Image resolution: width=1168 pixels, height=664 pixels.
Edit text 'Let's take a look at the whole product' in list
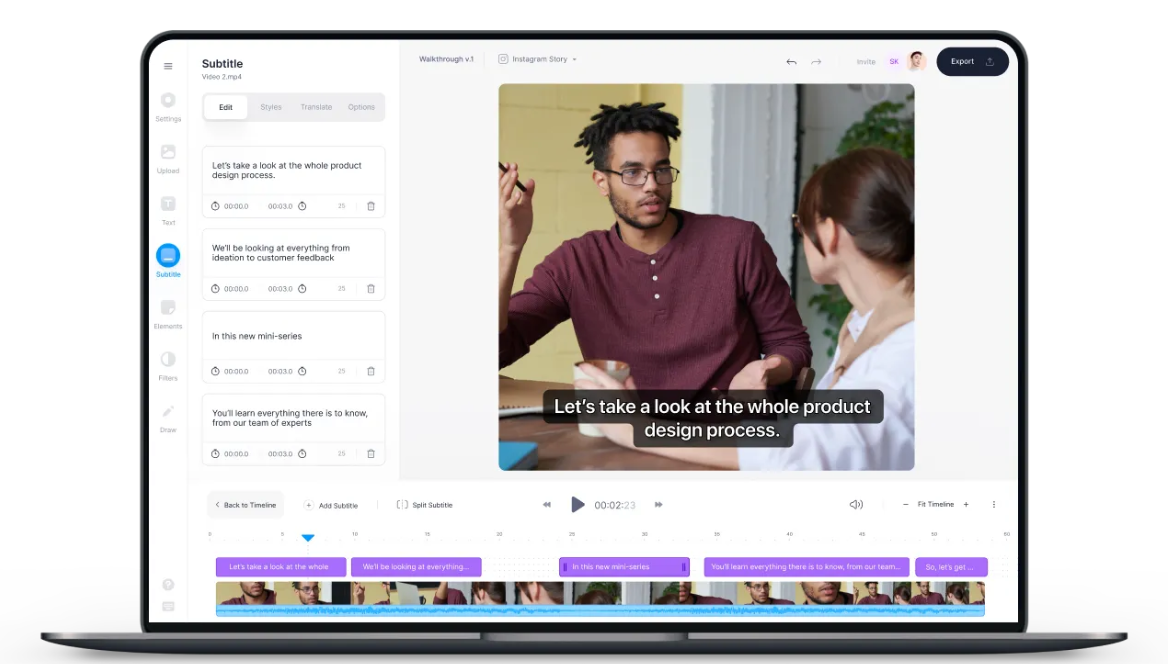coord(287,171)
